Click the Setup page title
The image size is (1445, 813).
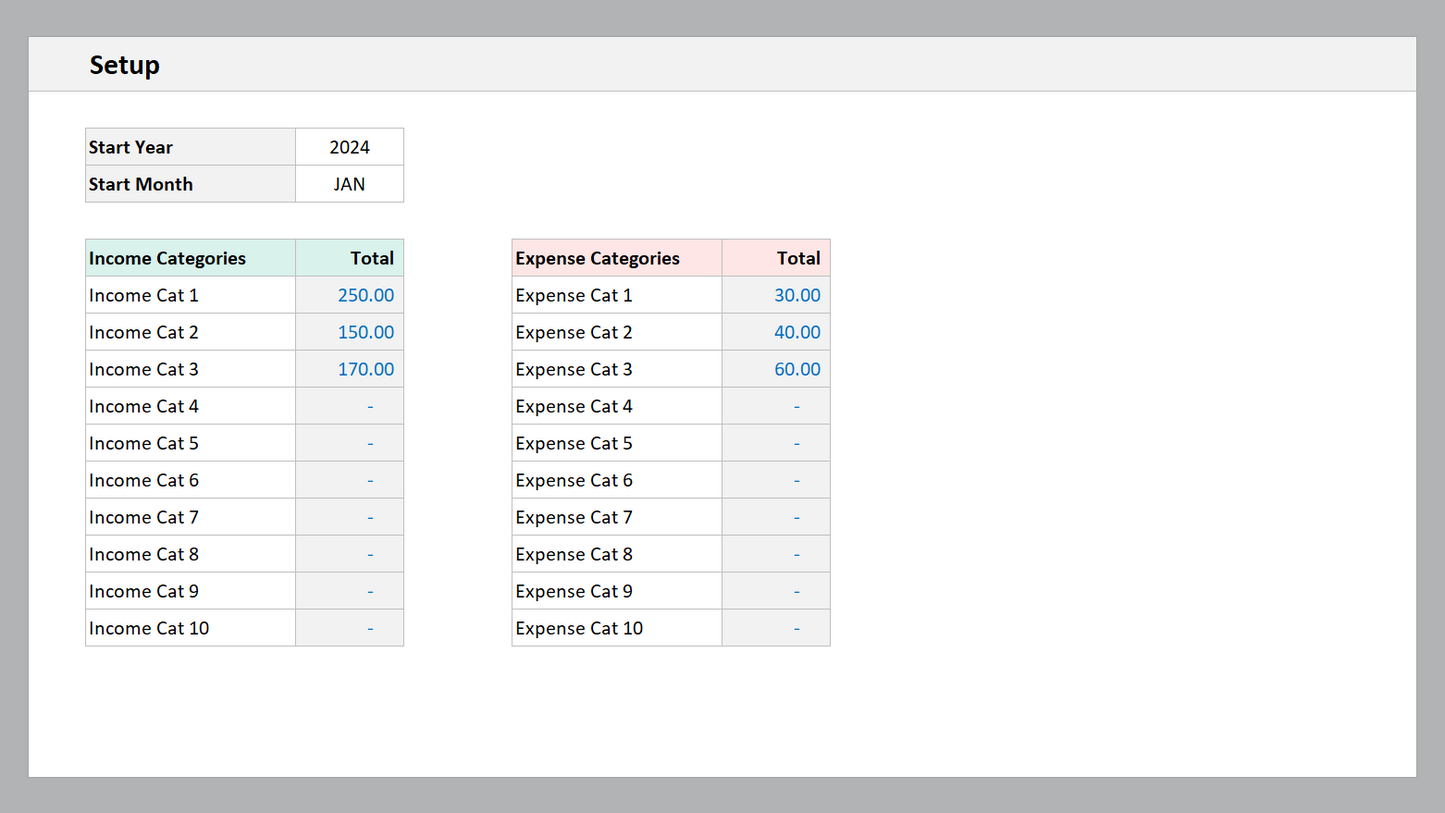pos(124,65)
